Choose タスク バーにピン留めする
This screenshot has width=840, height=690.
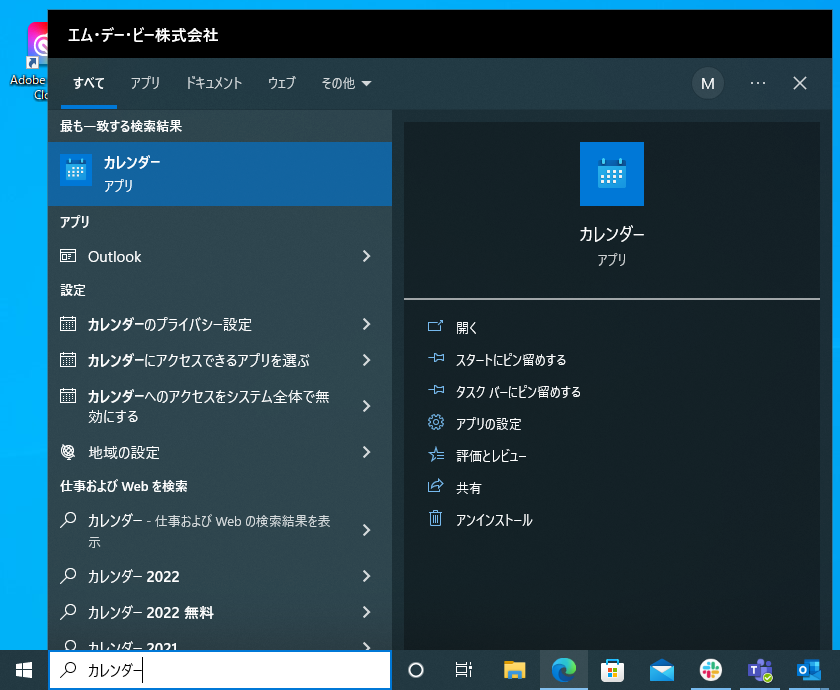coord(518,392)
